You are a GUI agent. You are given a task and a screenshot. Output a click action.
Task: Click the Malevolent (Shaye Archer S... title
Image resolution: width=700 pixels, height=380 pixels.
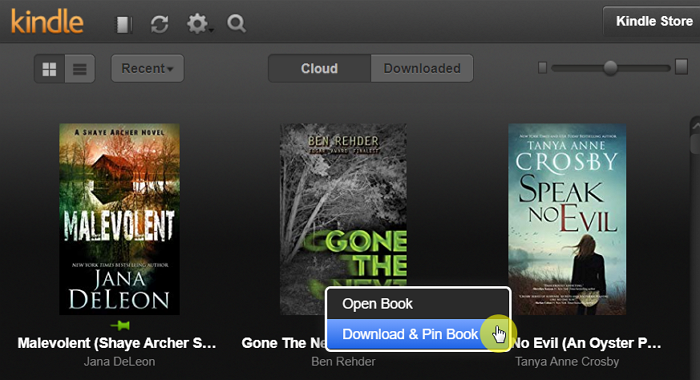pyautogui.click(x=117, y=343)
